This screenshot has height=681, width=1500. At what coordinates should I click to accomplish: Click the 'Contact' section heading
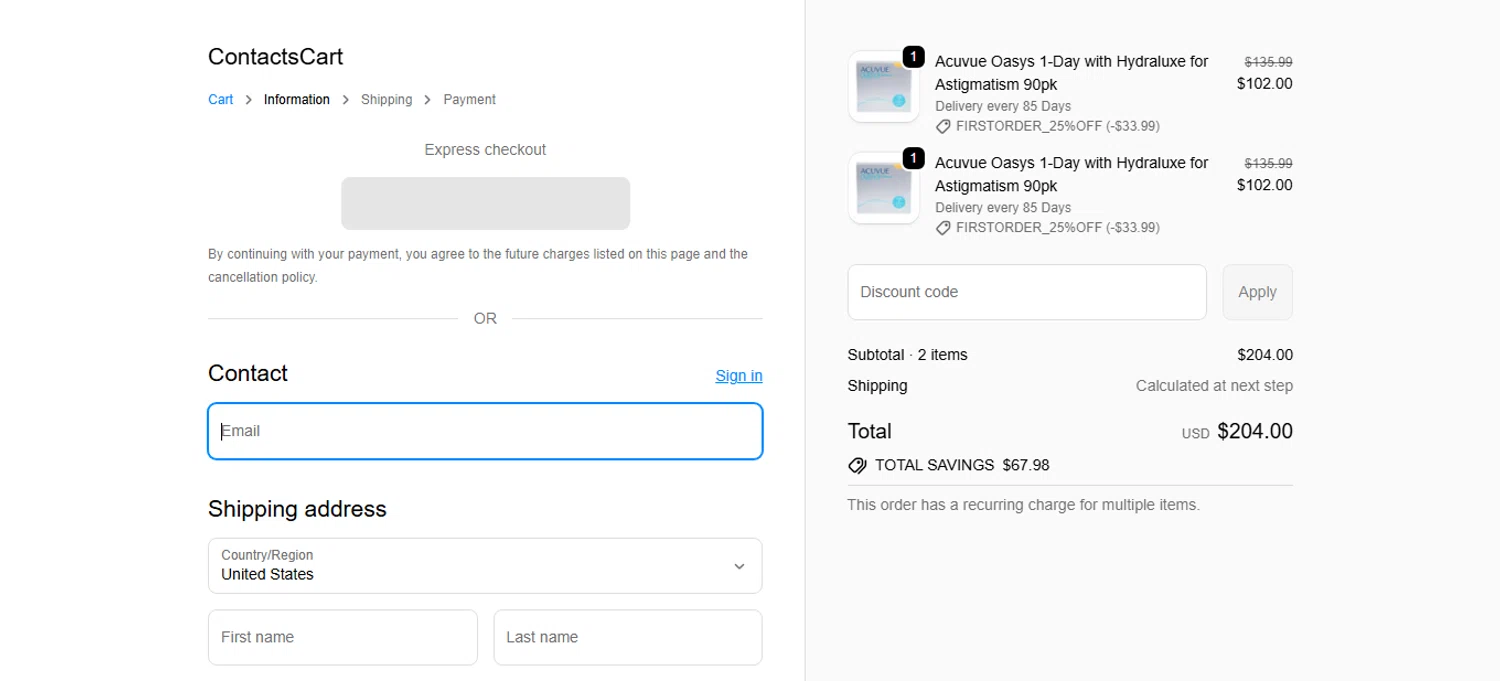pyautogui.click(x=248, y=373)
